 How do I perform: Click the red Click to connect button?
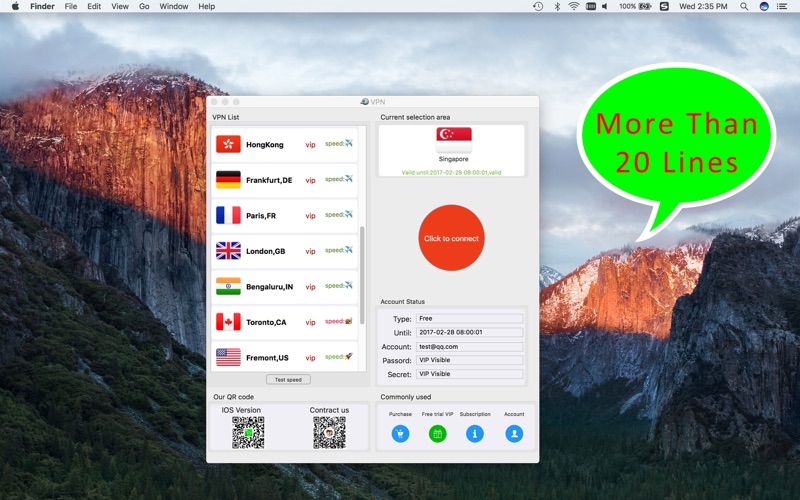pyautogui.click(x=451, y=238)
